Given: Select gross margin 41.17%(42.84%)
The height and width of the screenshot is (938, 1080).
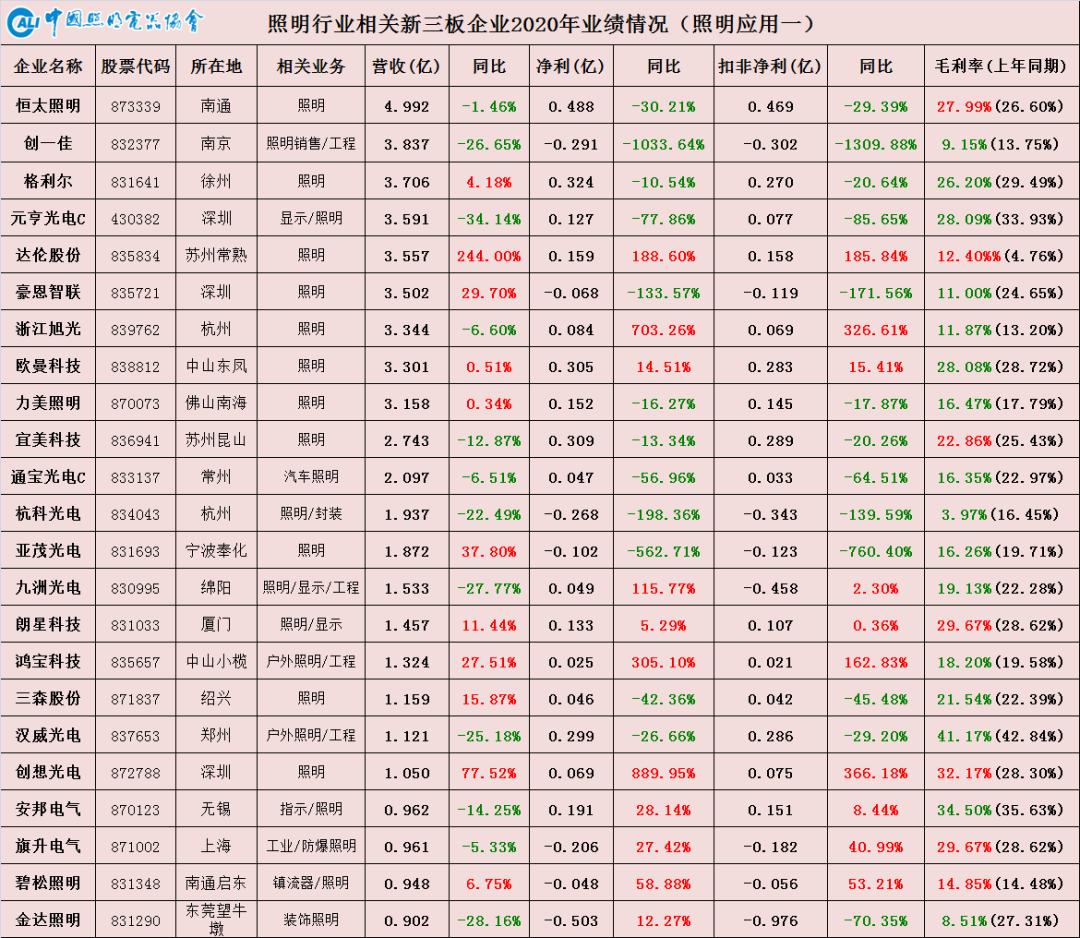Looking at the screenshot, I should (1000, 736).
